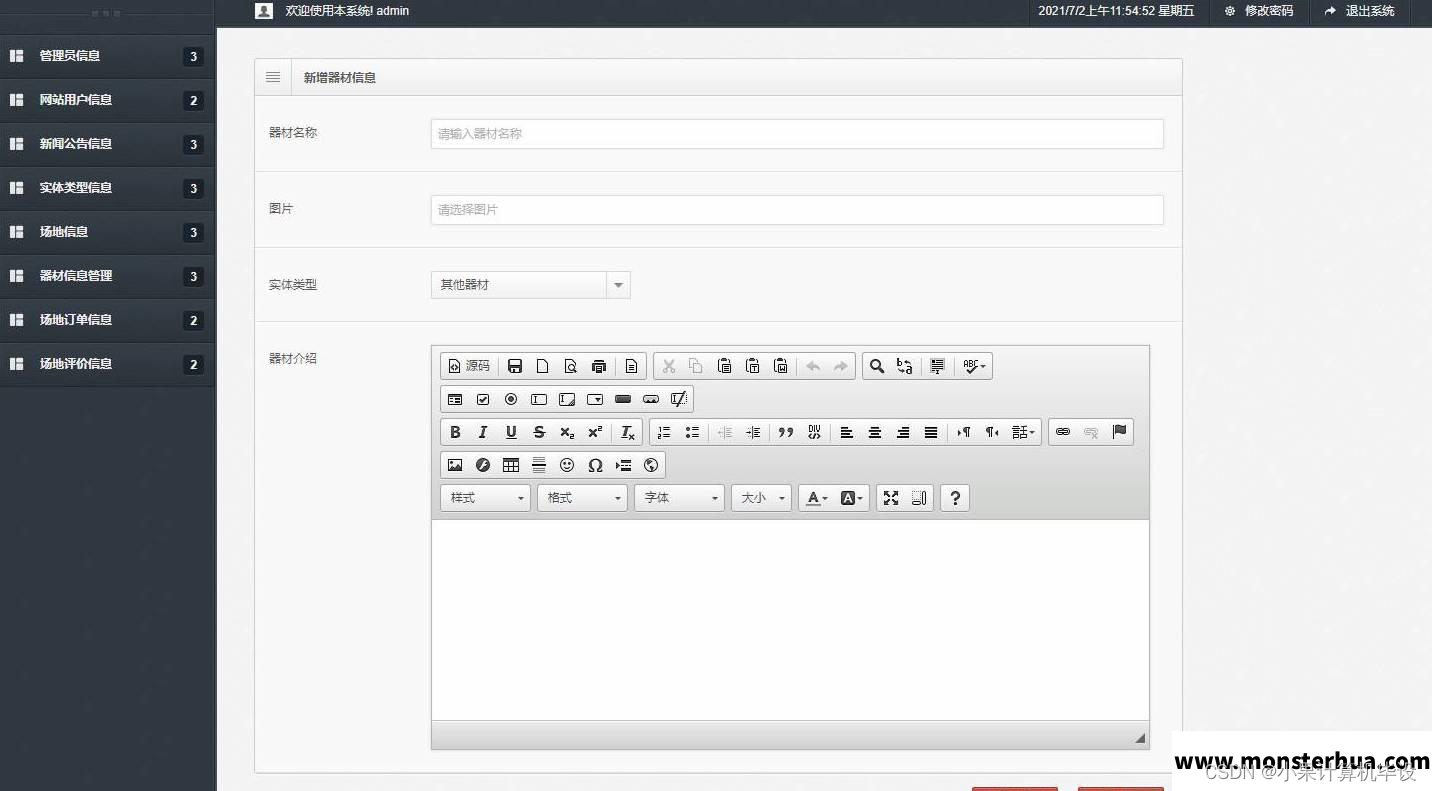1432x791 pixels.
Task: Click Paste from Word icon
Action: (781, 366)
